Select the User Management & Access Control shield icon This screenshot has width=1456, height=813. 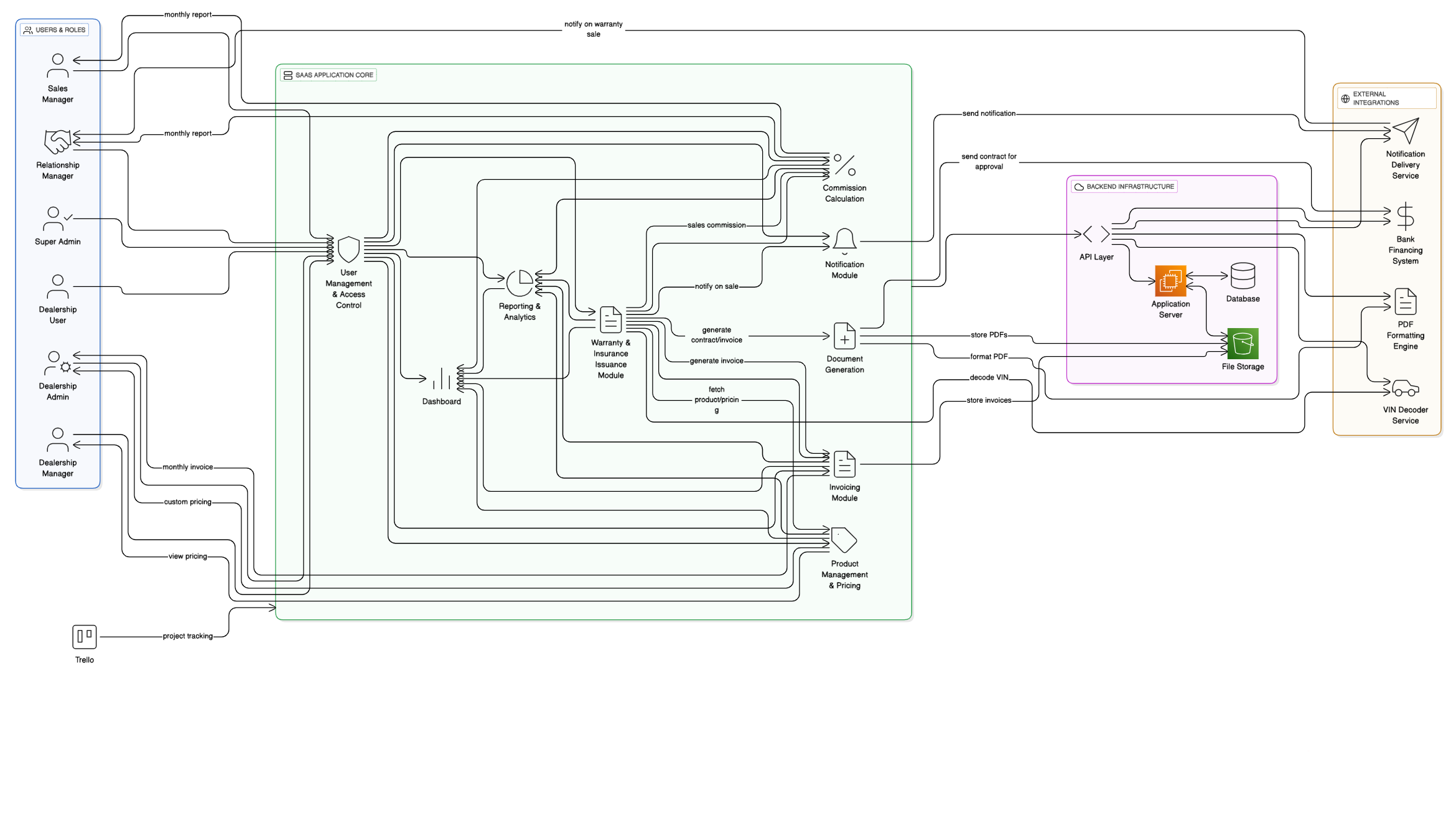coord(348,249)
